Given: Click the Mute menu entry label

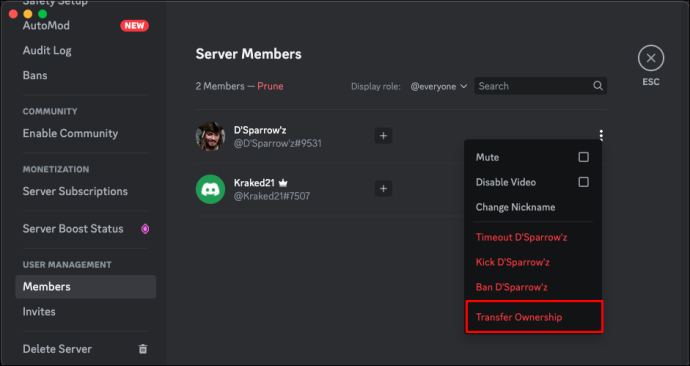Looking at the screenshot, I should click(x=487, y=157).
